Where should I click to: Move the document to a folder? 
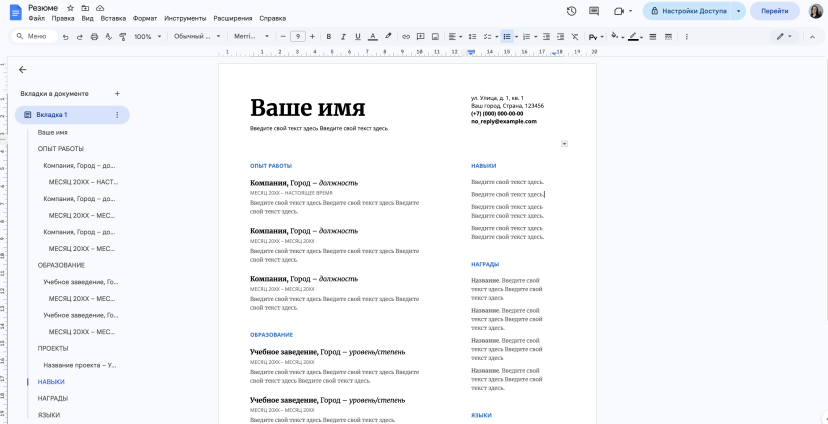coord(85,8)
